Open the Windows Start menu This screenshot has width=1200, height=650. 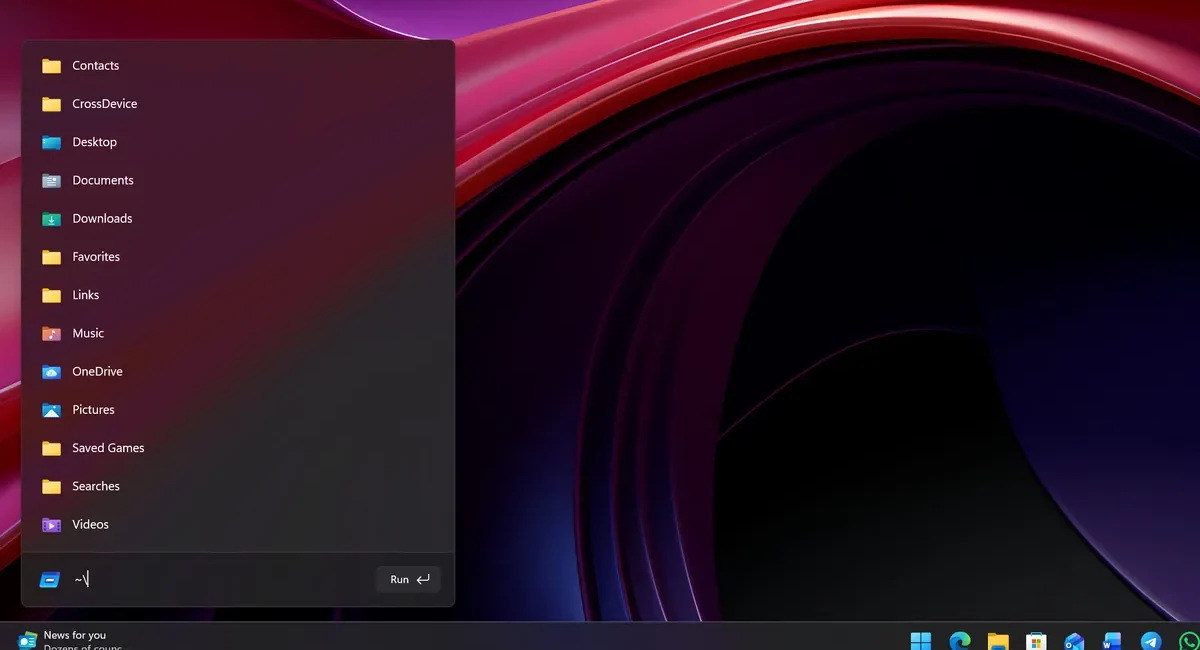coord(921,640)
